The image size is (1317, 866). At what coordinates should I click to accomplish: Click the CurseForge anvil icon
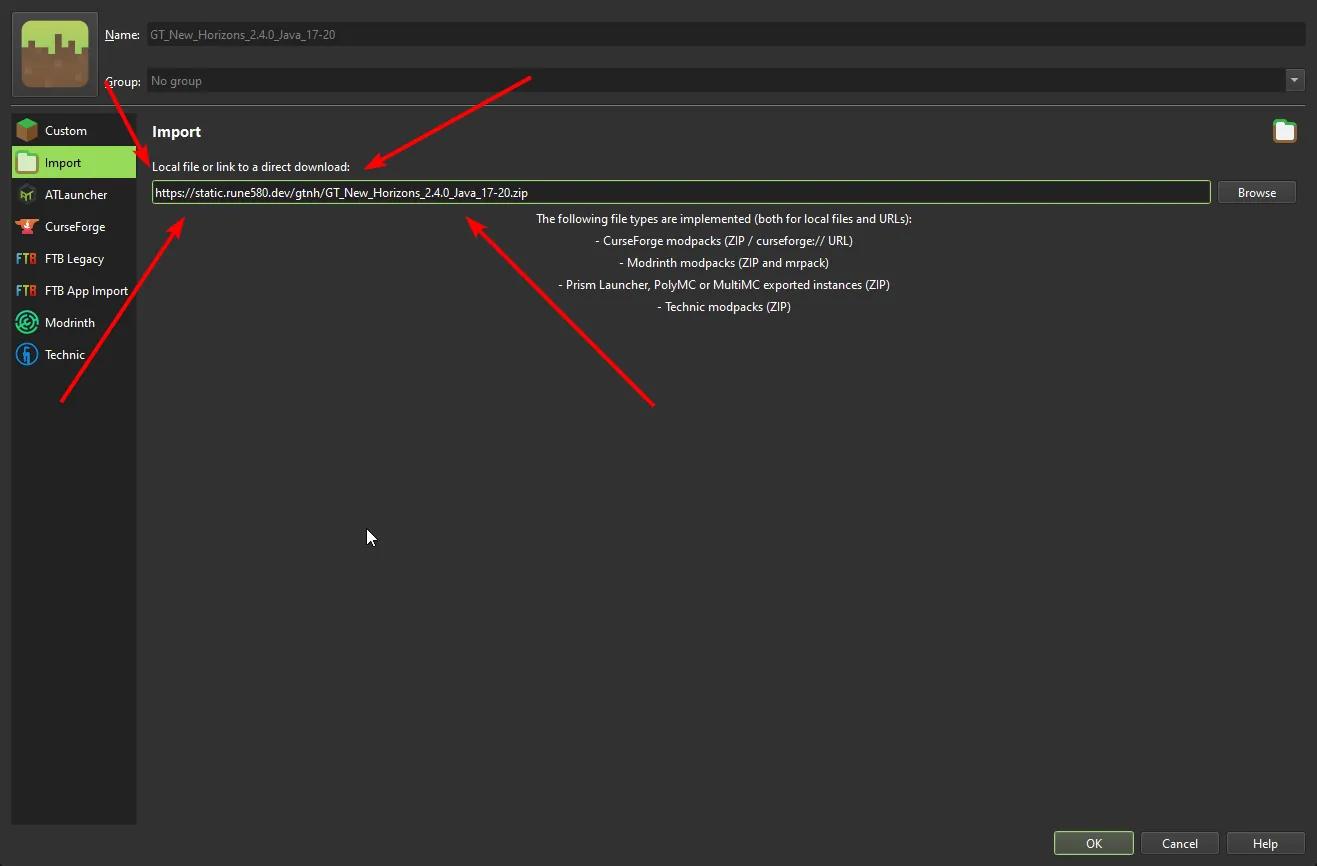(27, 227)
